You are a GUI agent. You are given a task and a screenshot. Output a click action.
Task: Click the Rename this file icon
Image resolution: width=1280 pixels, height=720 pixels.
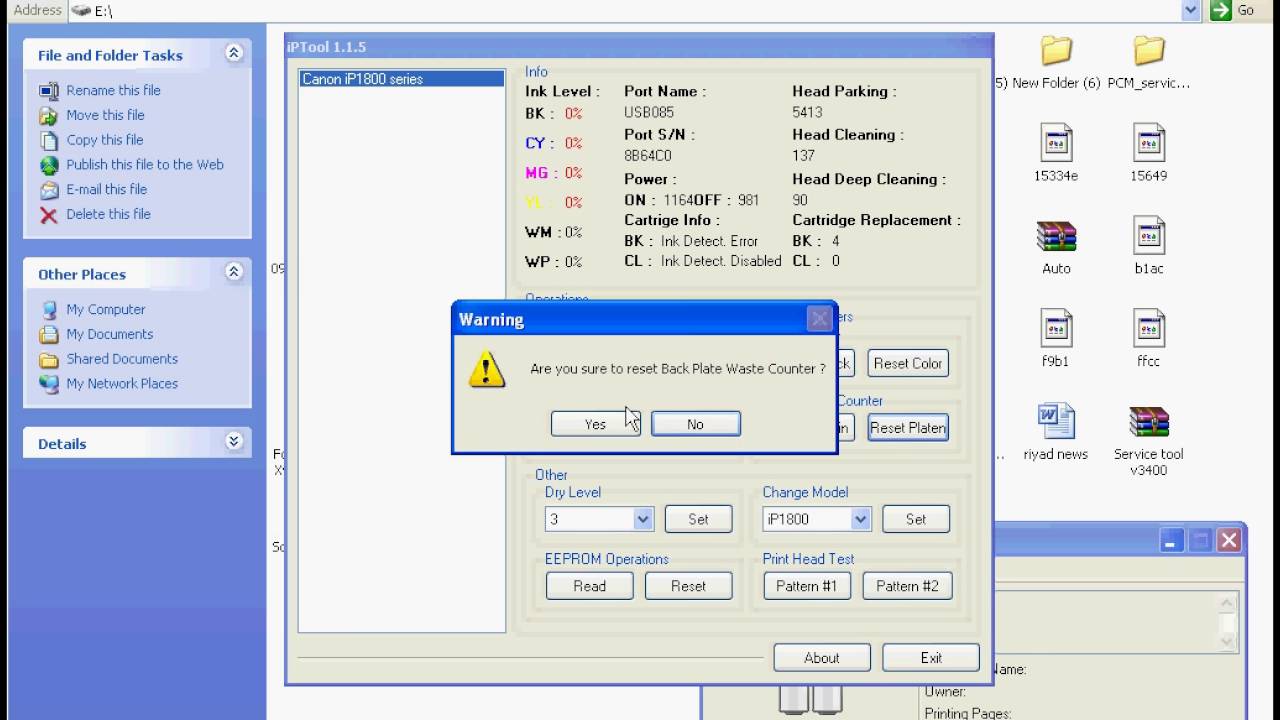(49, 91)
